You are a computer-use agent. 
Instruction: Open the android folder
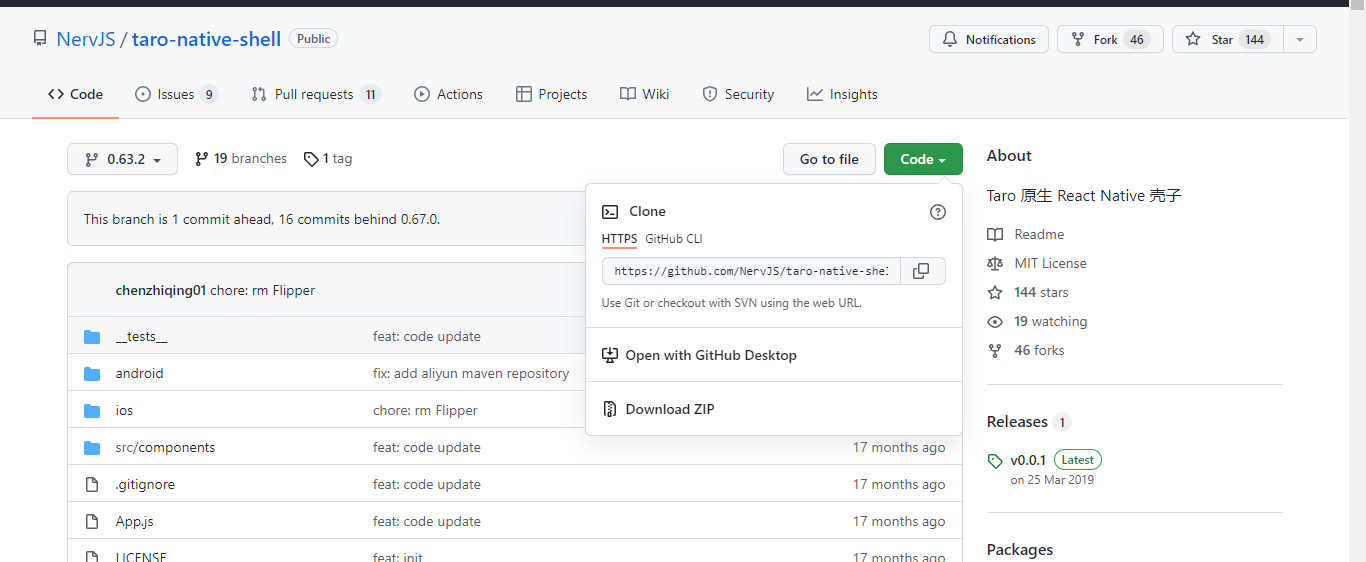pyautogui.click(x=139, y=374)
